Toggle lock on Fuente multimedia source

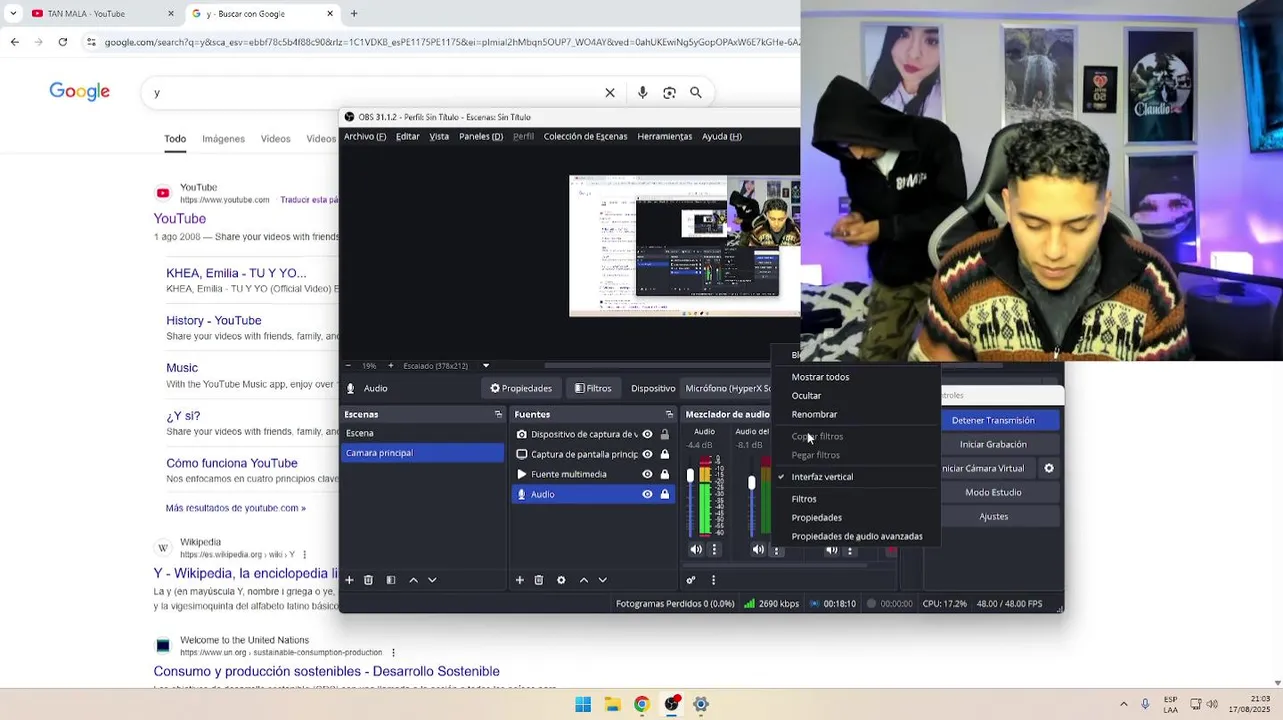(664, 474)
